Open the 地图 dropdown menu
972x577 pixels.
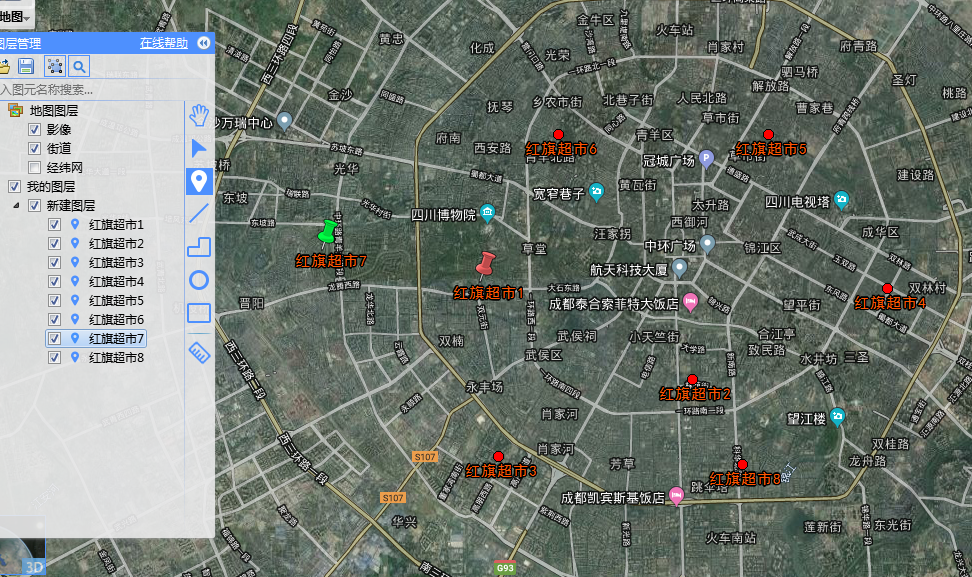15,17
